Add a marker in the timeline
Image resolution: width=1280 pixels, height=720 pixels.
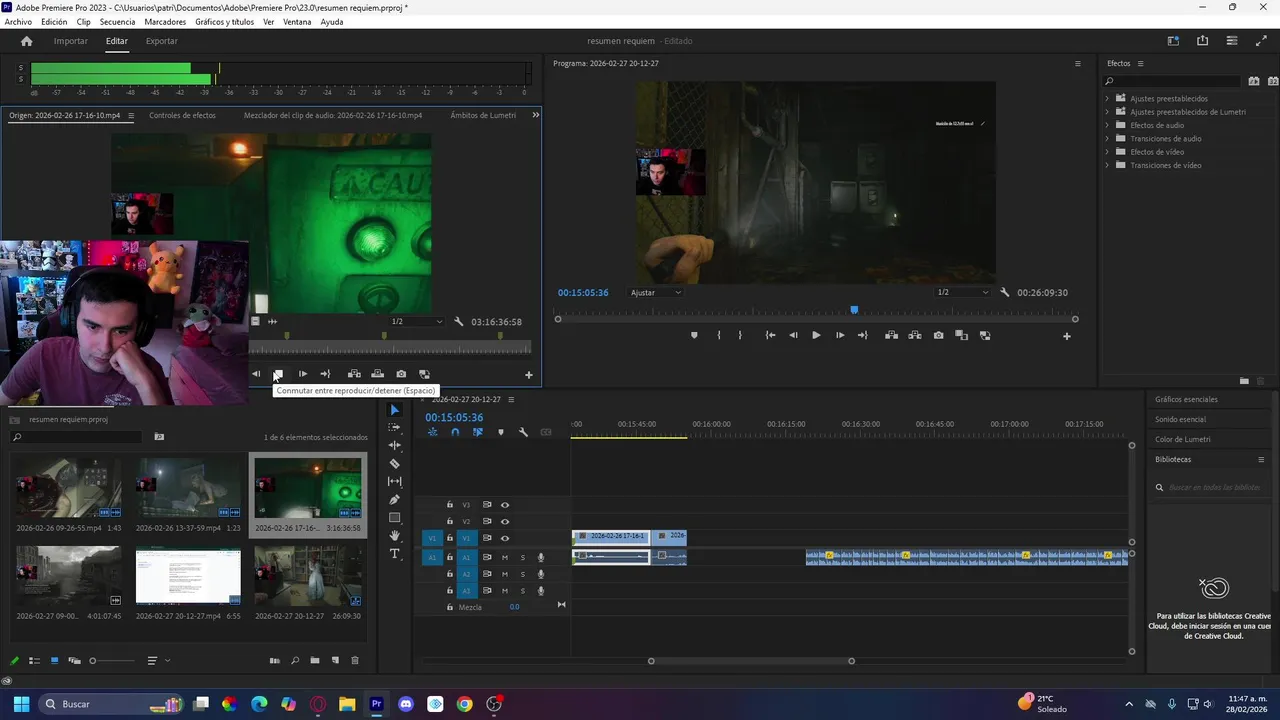click(501, 432)
